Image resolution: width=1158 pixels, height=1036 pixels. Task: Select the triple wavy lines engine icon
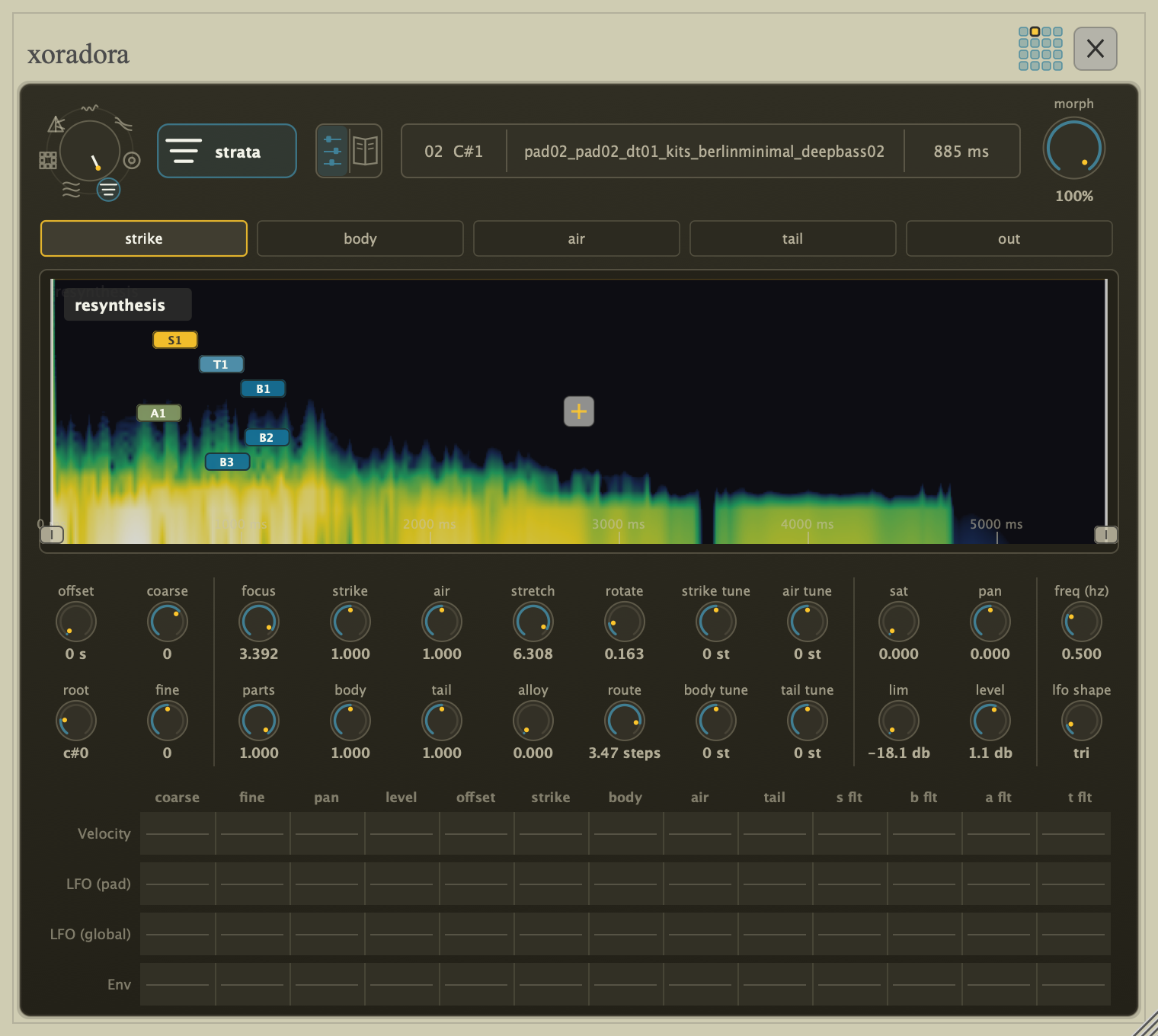click(71, 189)
